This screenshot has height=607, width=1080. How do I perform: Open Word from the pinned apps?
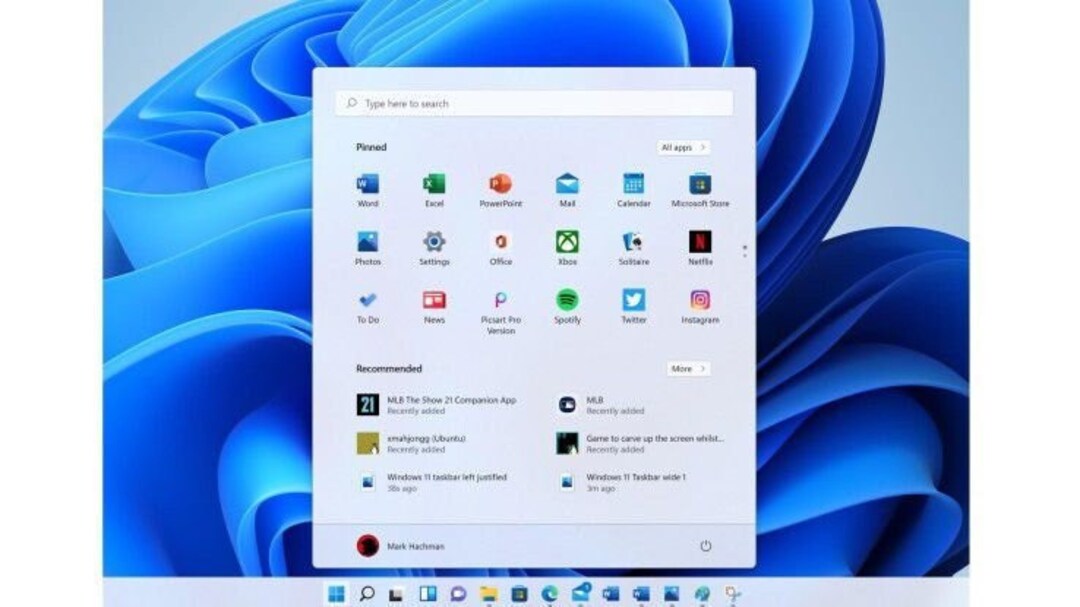368,191
